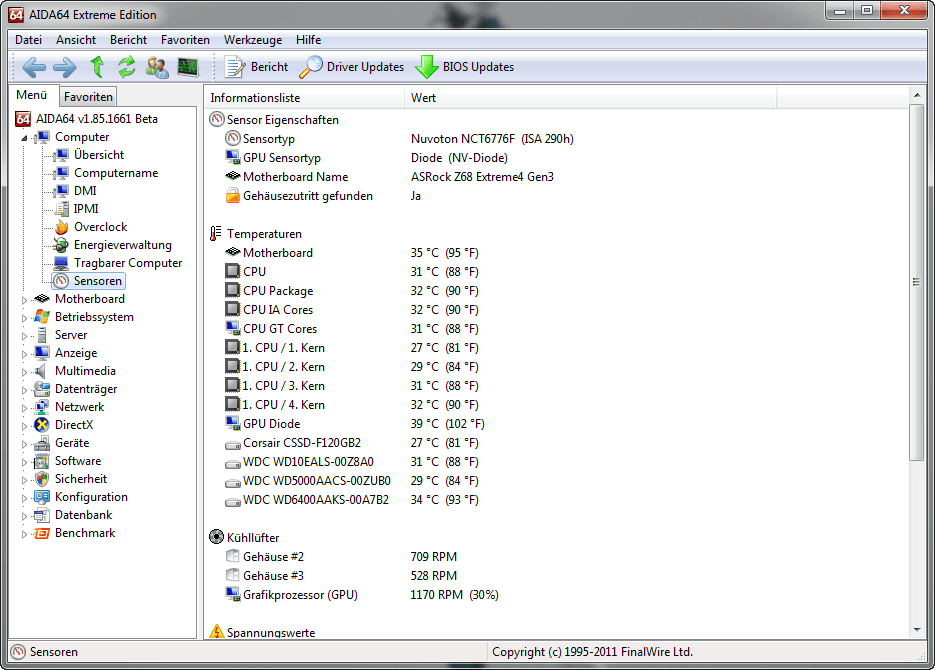Screen dimensions: 935x670
Task: Expand the Multimedia tree node
Action: coord(24,372)
